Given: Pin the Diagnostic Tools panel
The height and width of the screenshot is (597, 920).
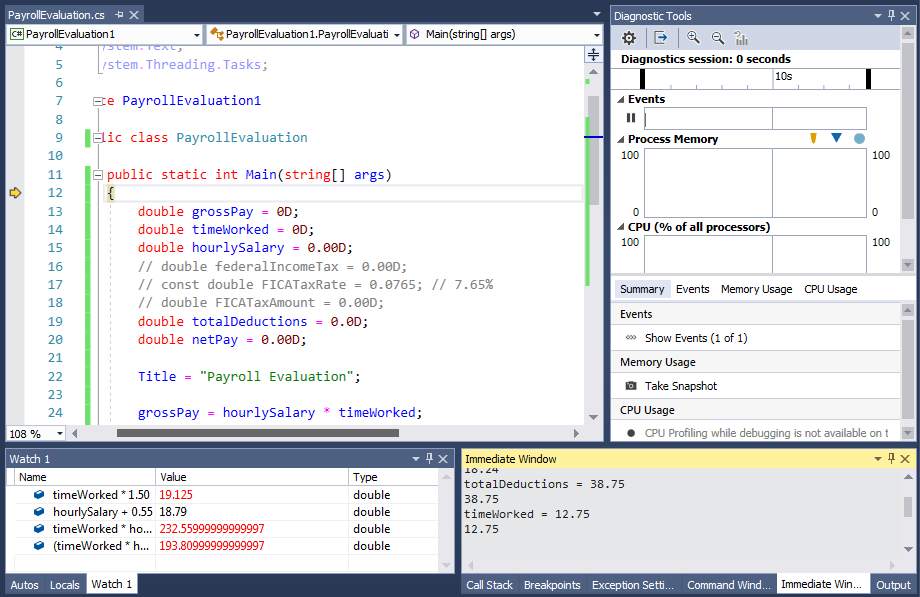Looking at the screenshot, I should pyautogui.click(x=892, y=16).
